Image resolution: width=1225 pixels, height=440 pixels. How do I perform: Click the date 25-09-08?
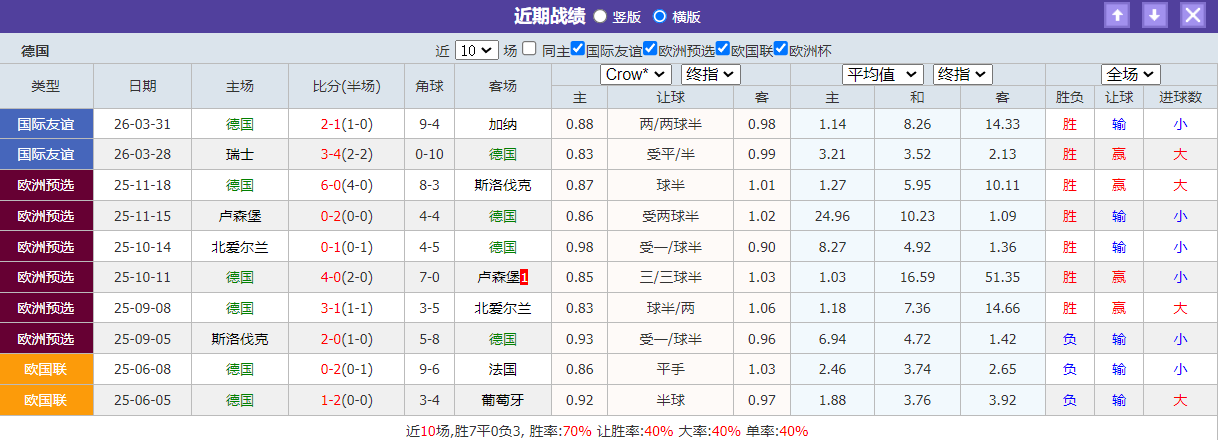142,308
